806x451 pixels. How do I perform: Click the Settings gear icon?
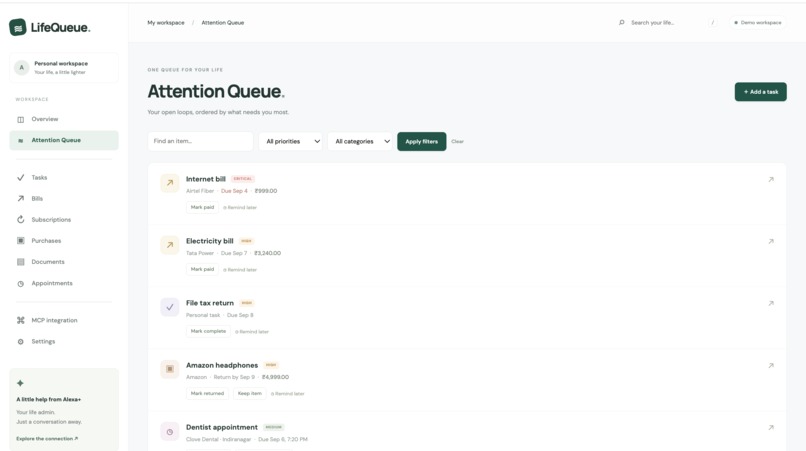[x=21, y=341]
